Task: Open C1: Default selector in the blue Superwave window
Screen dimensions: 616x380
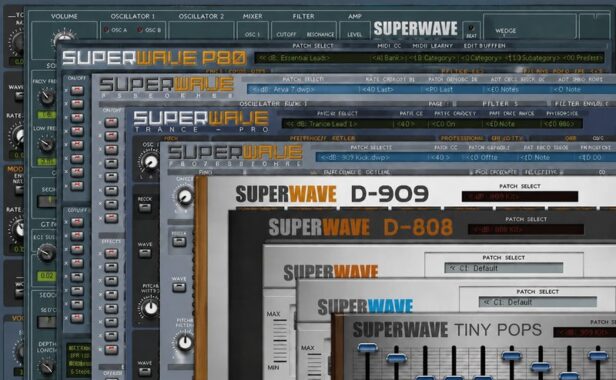Action: pos(537,302)
